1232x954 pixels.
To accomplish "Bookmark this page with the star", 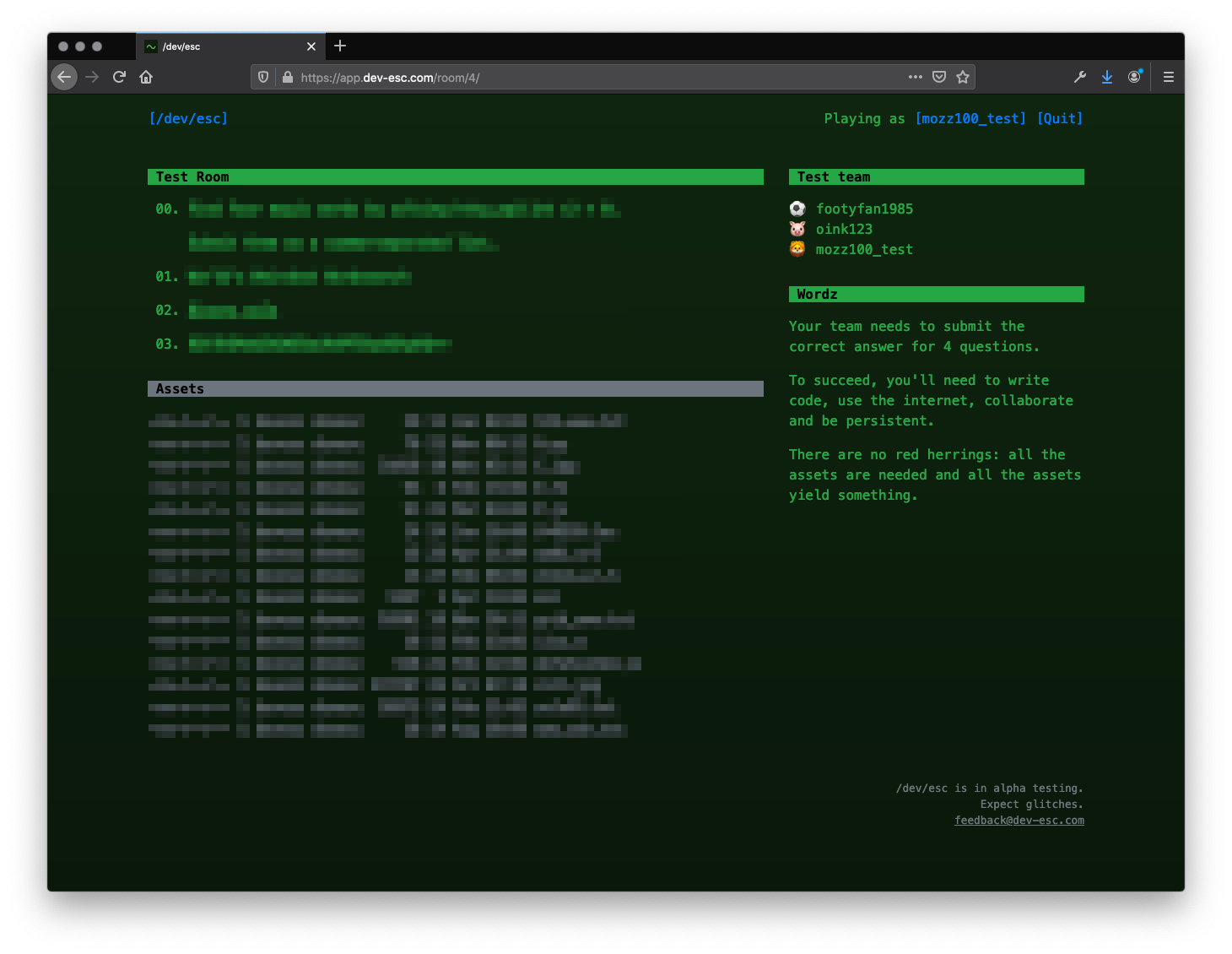I will coord(963,77).
